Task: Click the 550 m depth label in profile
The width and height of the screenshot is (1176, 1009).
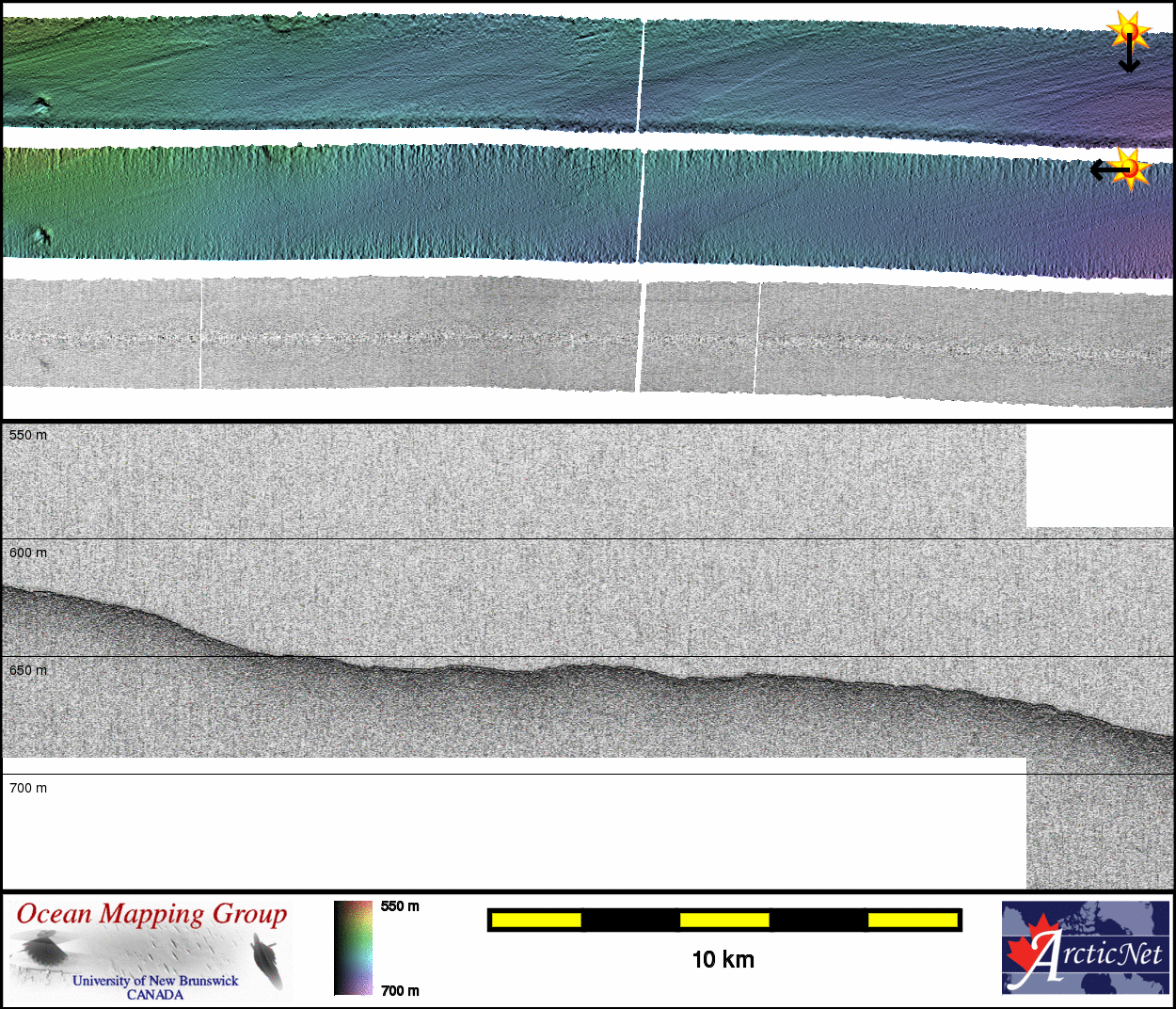Action: point(28,435)
